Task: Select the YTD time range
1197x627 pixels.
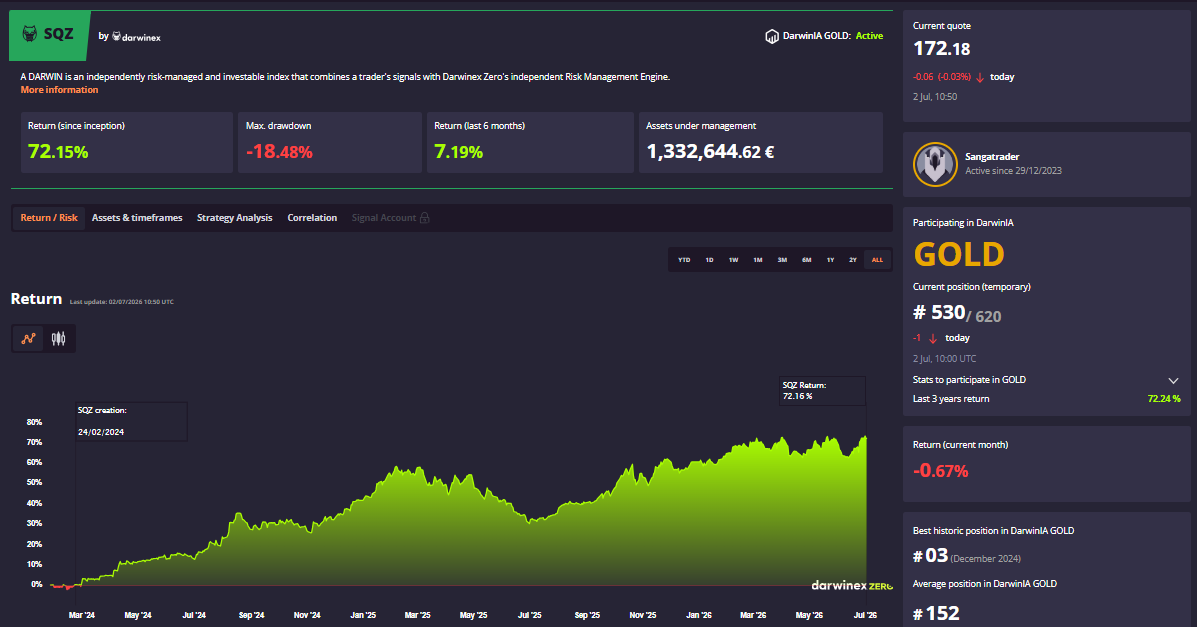Action: pyautogui.click(x=684, y=260)
